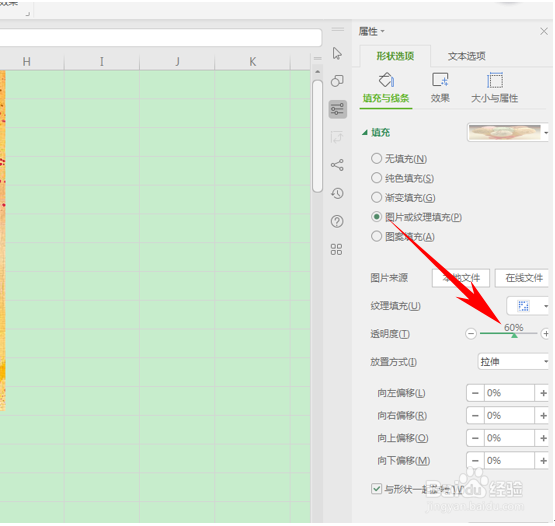The image size is (555, 526).
Task: Increase left offset (向左偏移) value
Action: [x=543, y=393]
